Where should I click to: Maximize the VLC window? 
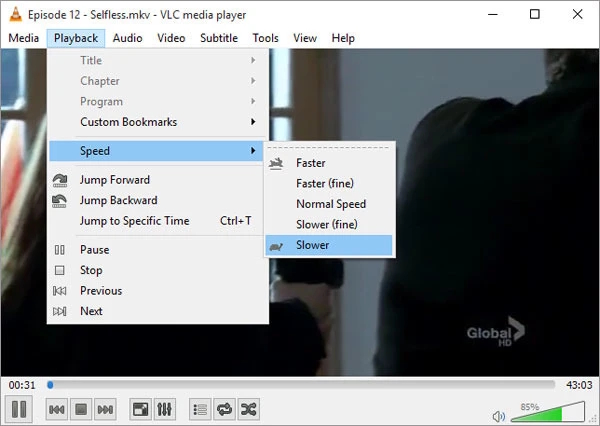[535, 15]
